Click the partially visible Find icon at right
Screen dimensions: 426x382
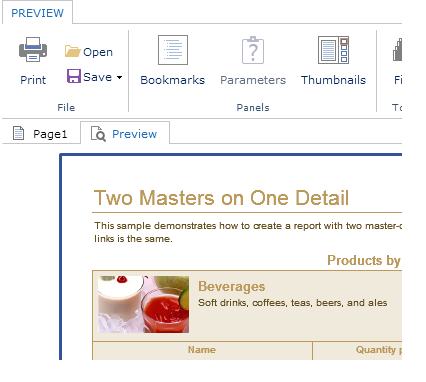click(397, 50)
